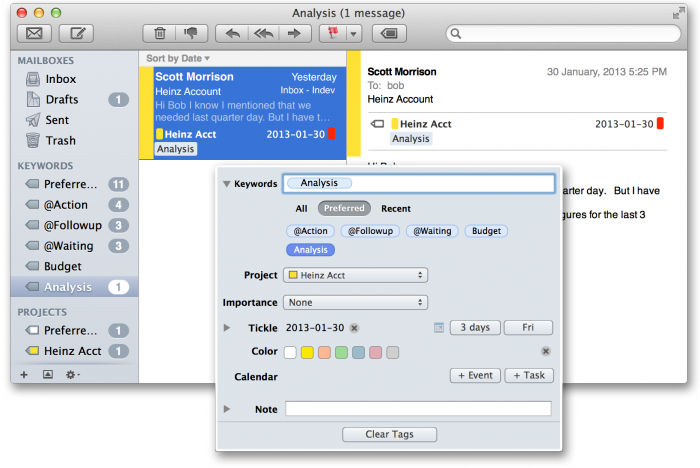Forward message with the right arrow icon

click(295, 33)
